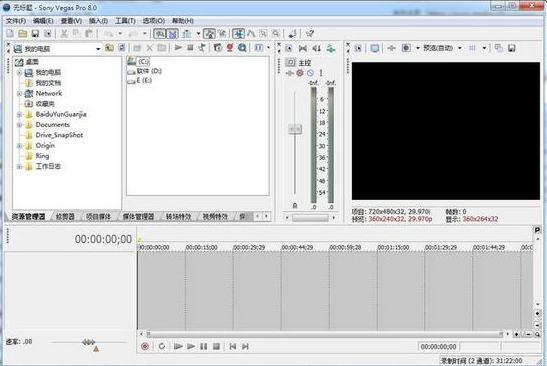
Task: Select the (C:) drive in file list
Action: [138, 62]
